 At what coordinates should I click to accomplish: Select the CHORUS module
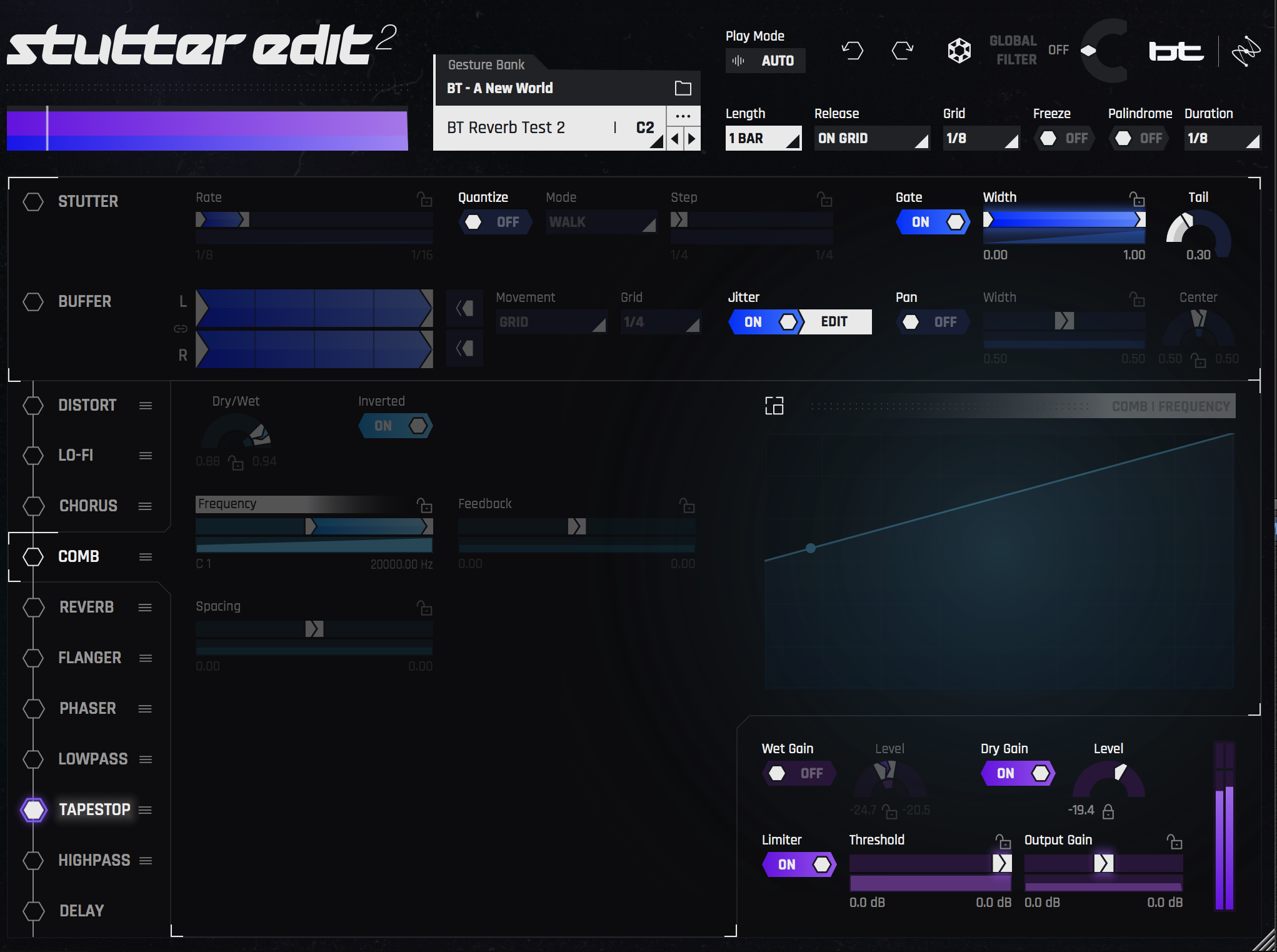point(88,506)
